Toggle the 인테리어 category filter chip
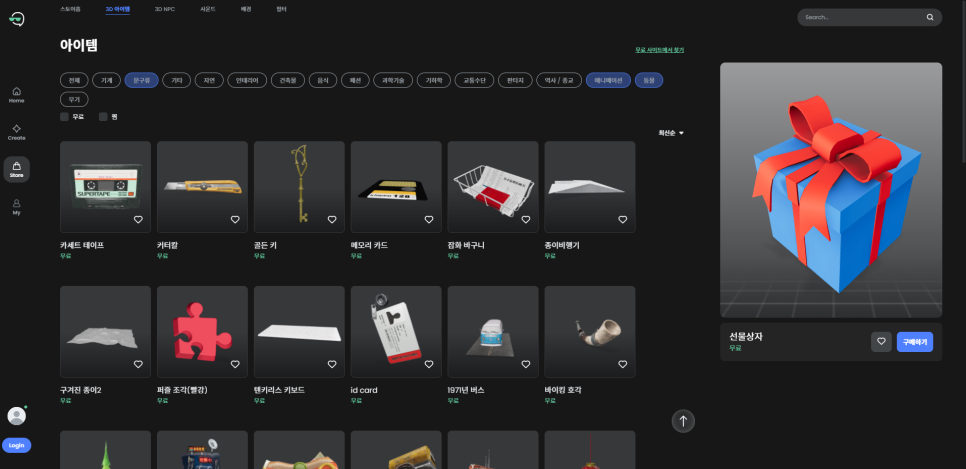The width and height of the screenshot is (966, 469). tap(247, 80)
